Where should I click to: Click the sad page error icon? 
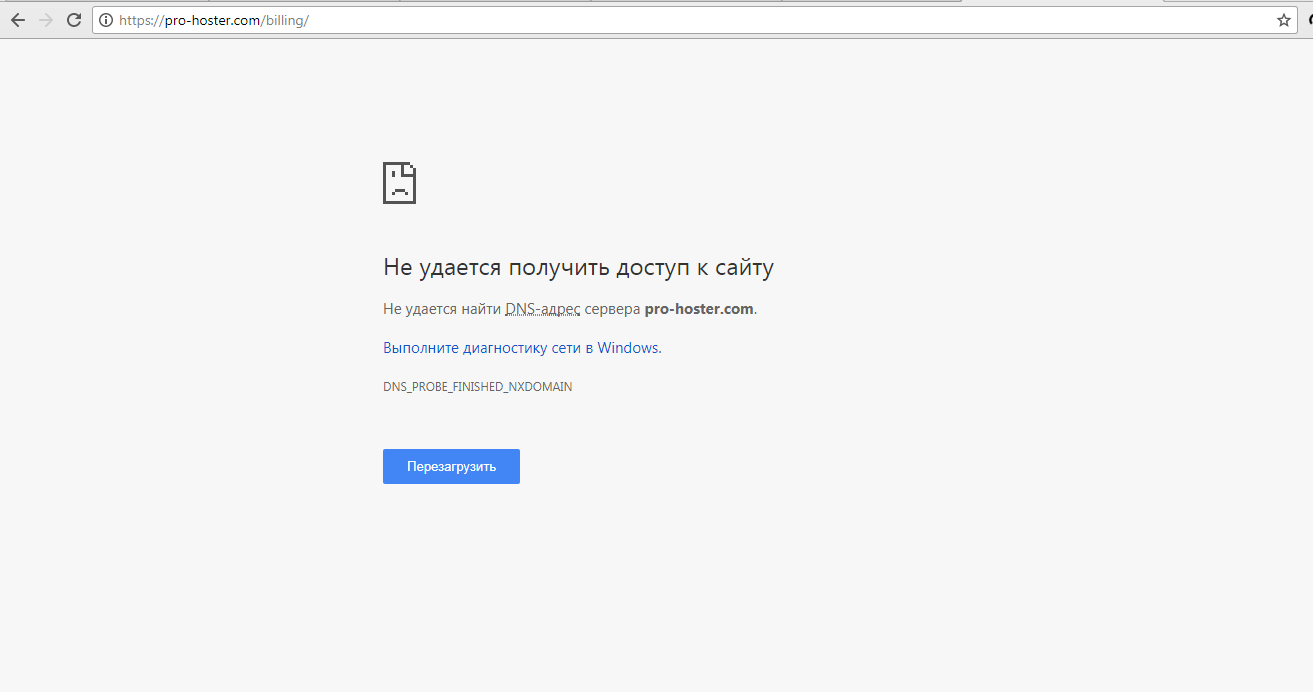coord(399,183)
